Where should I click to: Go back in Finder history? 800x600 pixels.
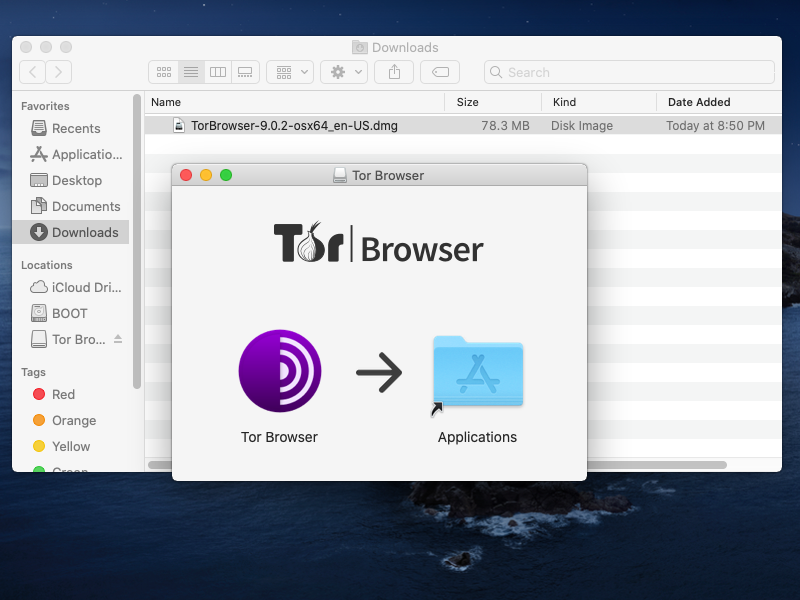(x=32, y=72)
